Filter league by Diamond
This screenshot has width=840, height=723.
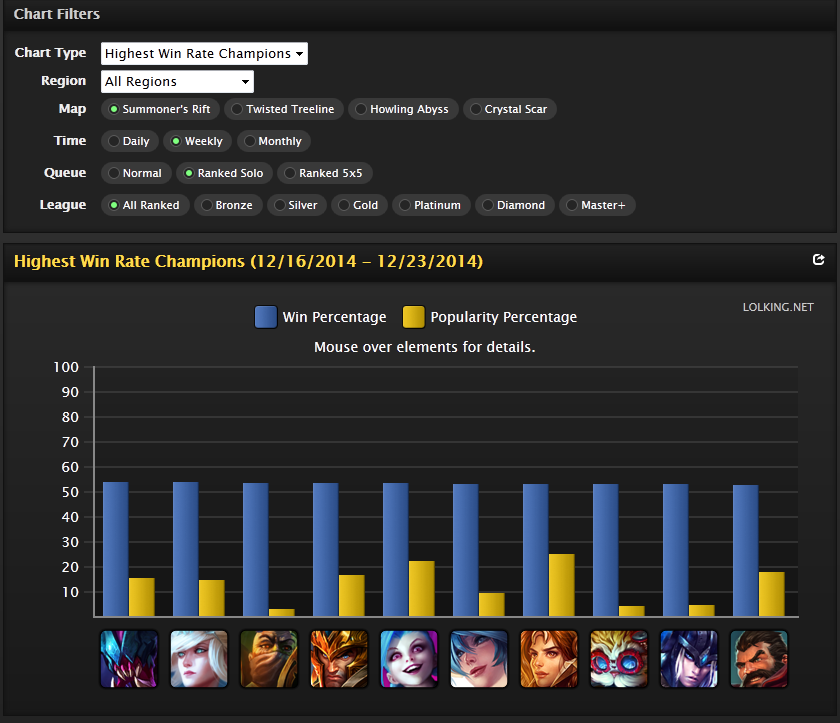click(515, 205)
